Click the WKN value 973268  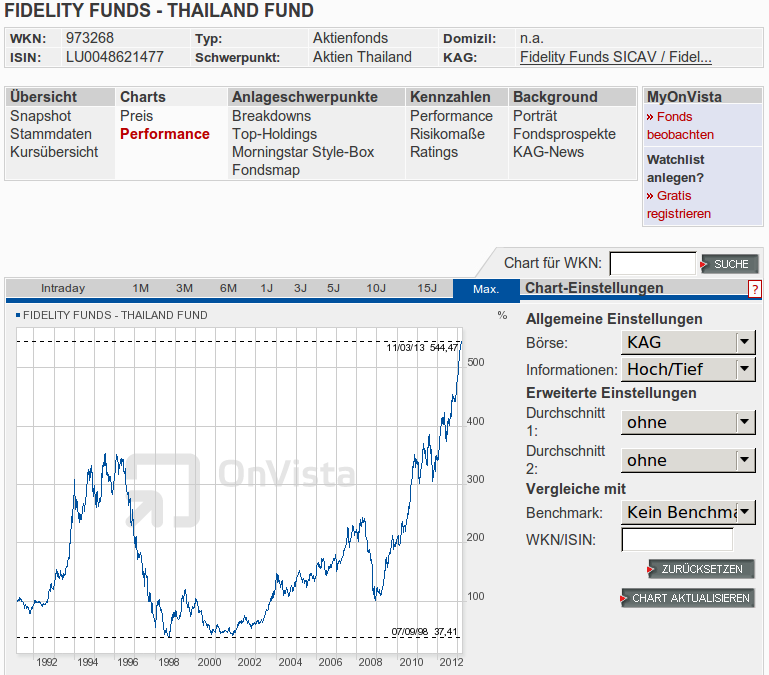[x=90, y=38]
